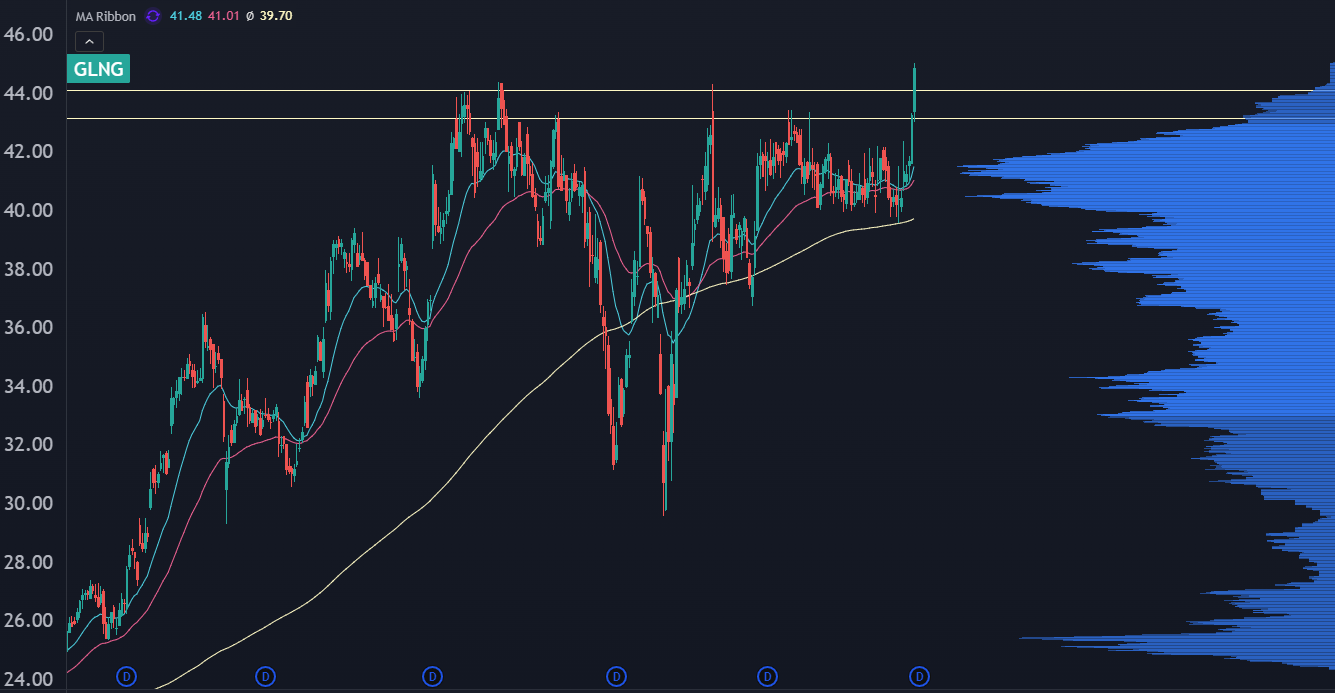Image resolution: width=1335 pixels, height=693 pixels.
Task: Click the 46.00 price axis label
Action: (28, 34)
